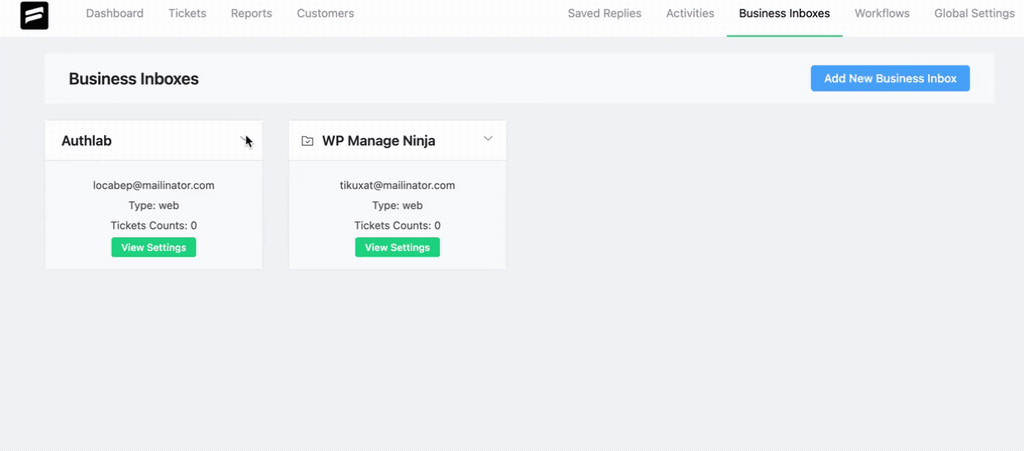Click "Tickets Counts: 0" under WP Manage Ninja

(x=397, y=226)
